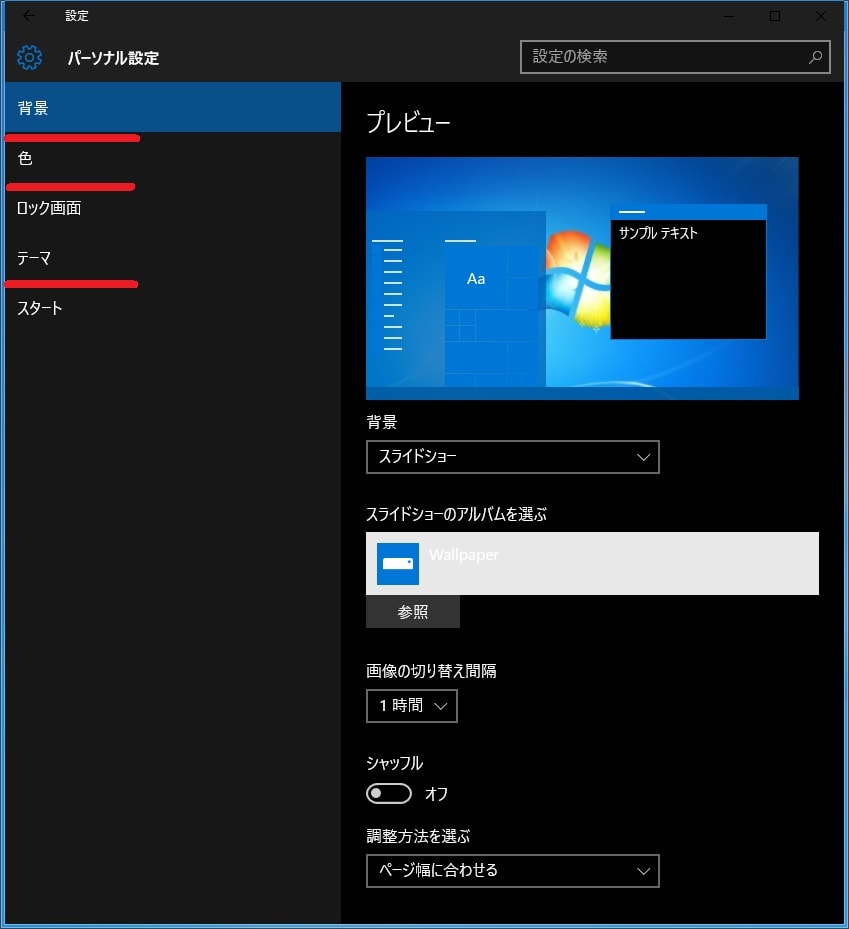Click the パーソナル設定 header title
Screen dimensions: 849x929
113,58
